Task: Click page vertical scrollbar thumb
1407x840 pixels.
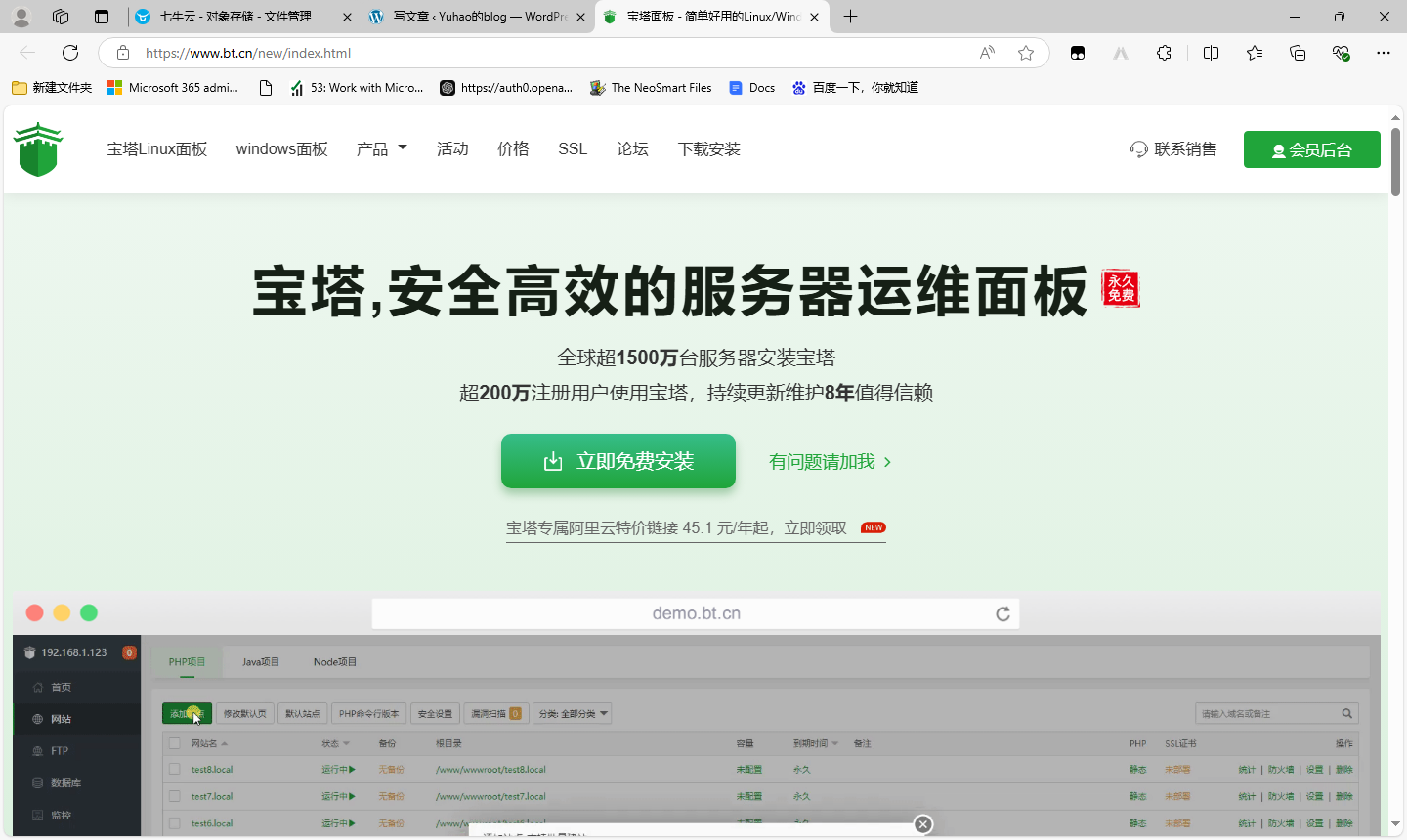Action: point(1396,161)
